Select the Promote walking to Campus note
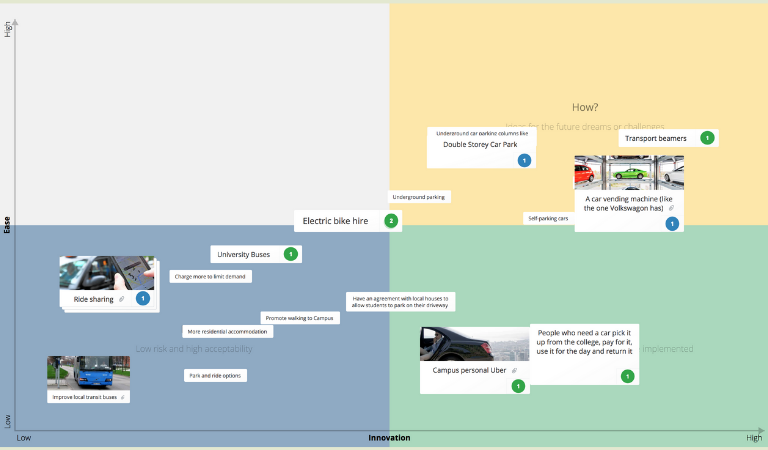 300,318
